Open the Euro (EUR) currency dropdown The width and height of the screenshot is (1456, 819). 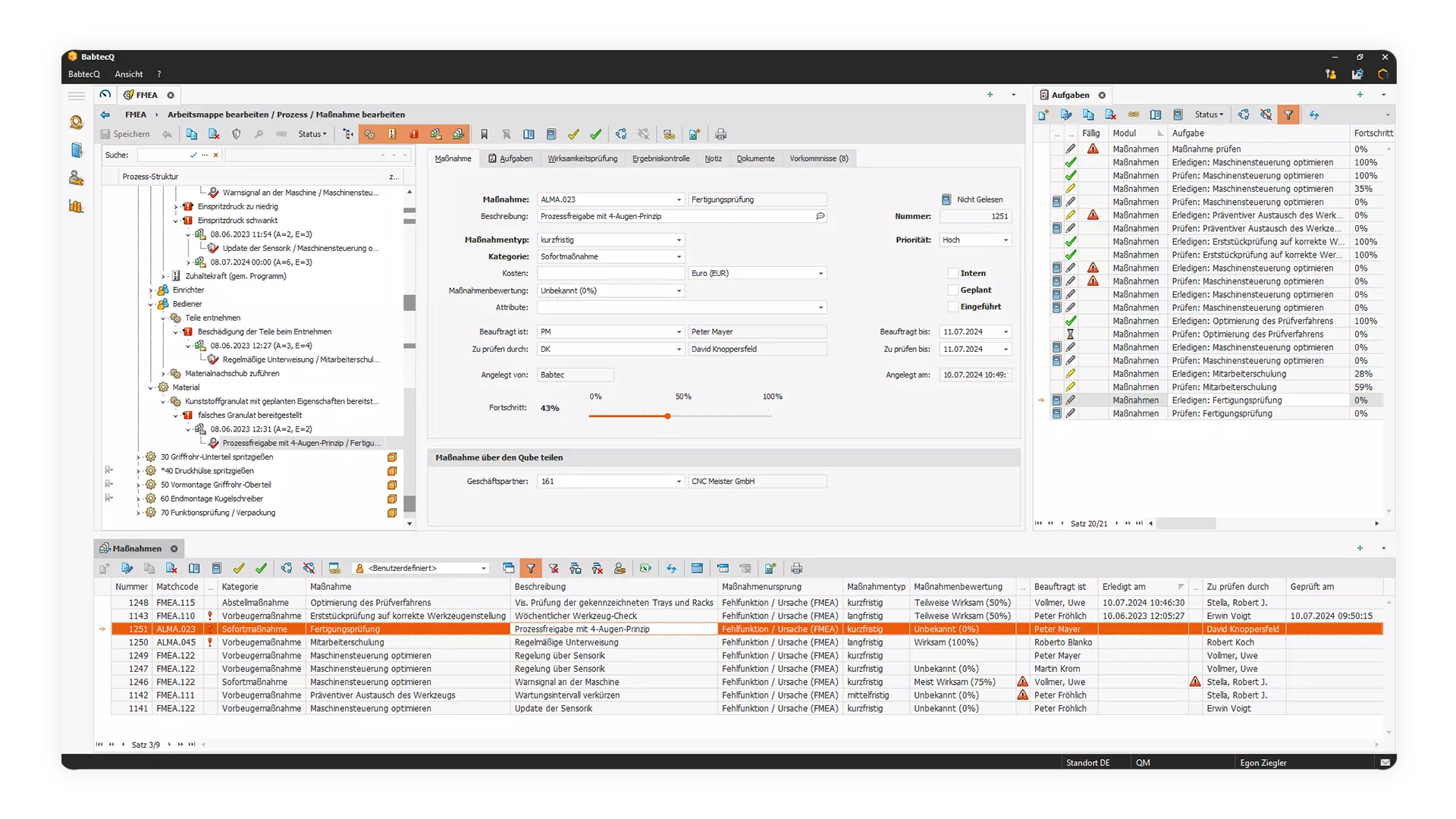coord(821,273)
